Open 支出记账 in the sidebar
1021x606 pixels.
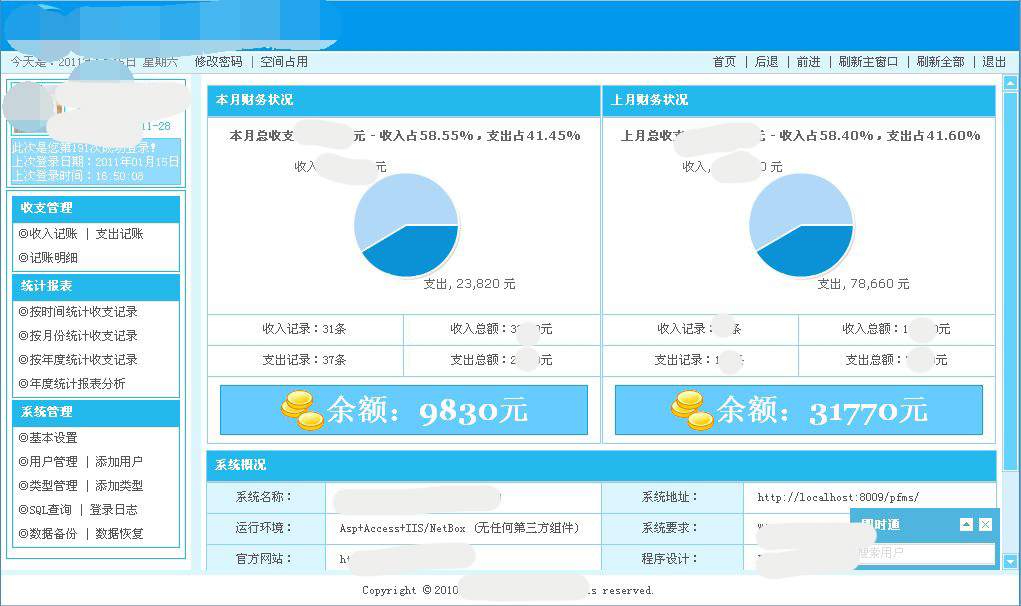[x=119, y=234]
